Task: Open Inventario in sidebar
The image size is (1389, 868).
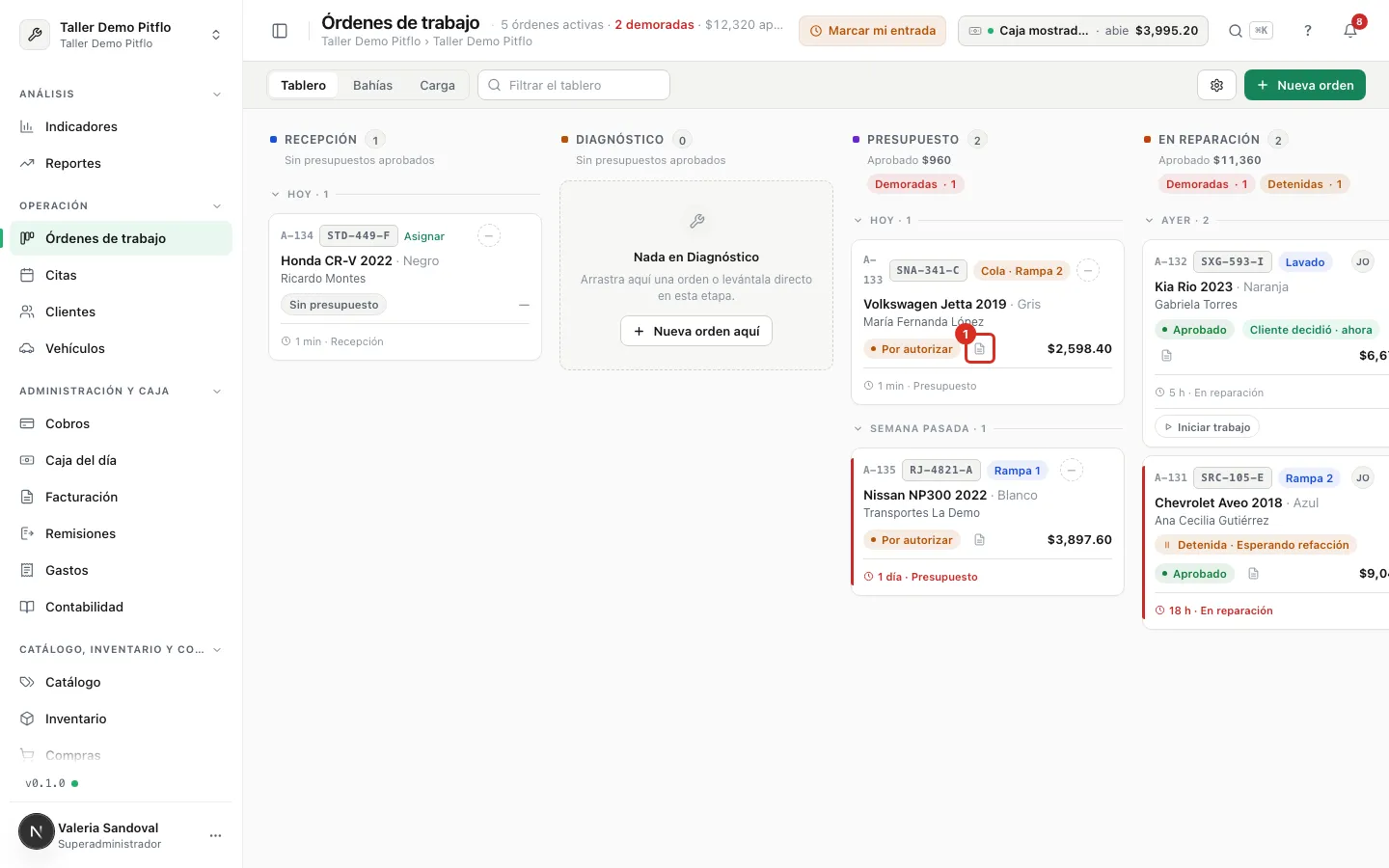Action: (121, 719)
